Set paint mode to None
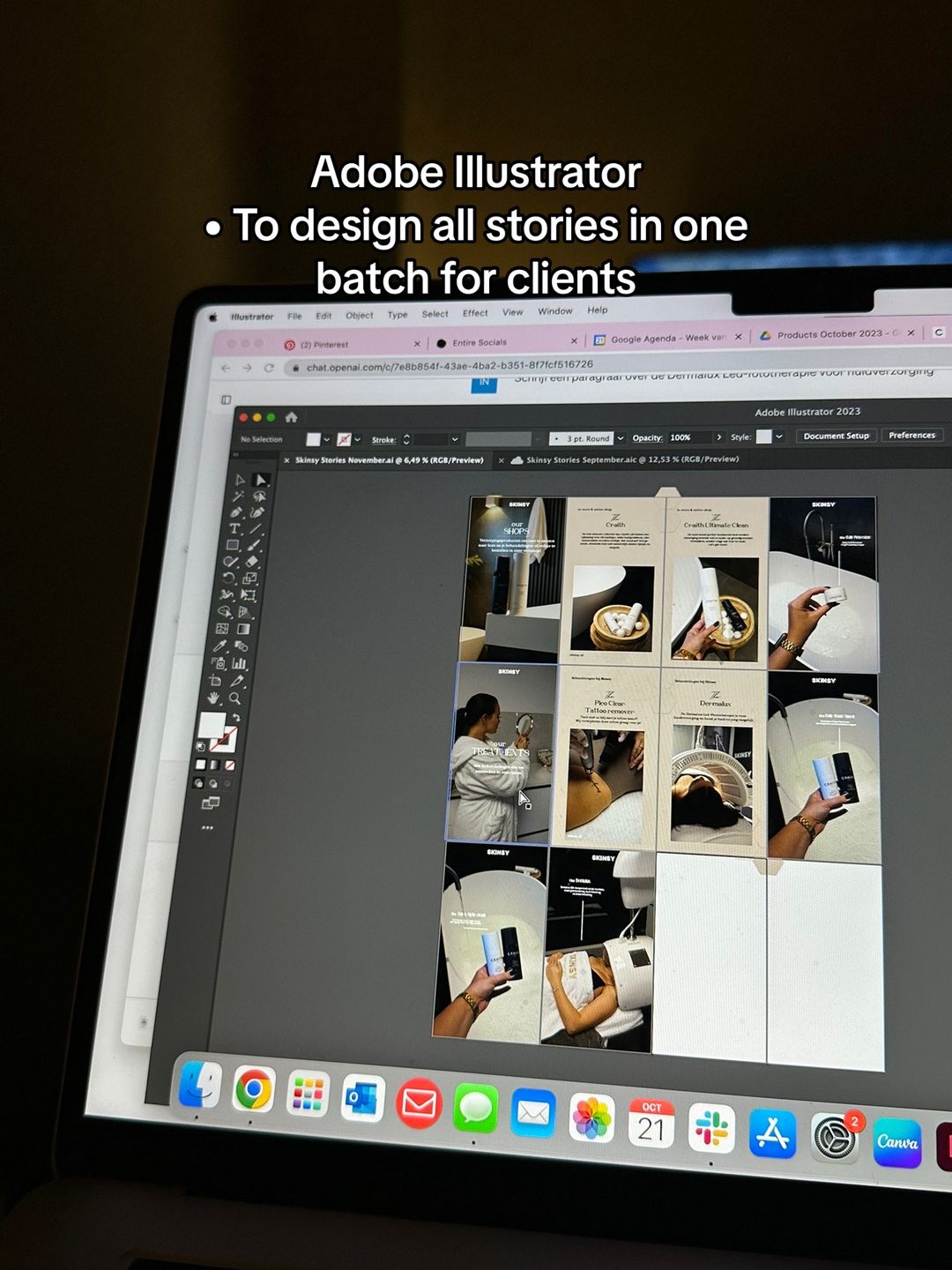This screenshot has width=952, height=1270. point(230,765)
